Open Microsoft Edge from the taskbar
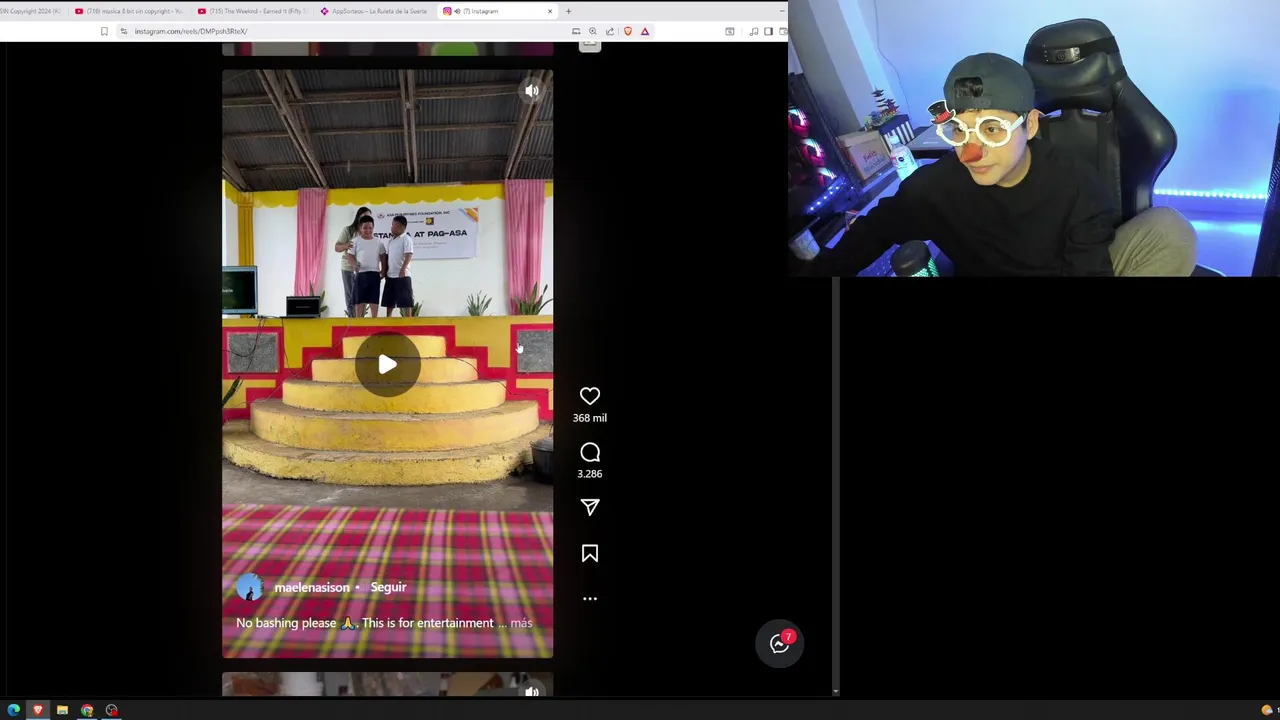The width and height of the screenshot is (1280, 720). [14, 710]
